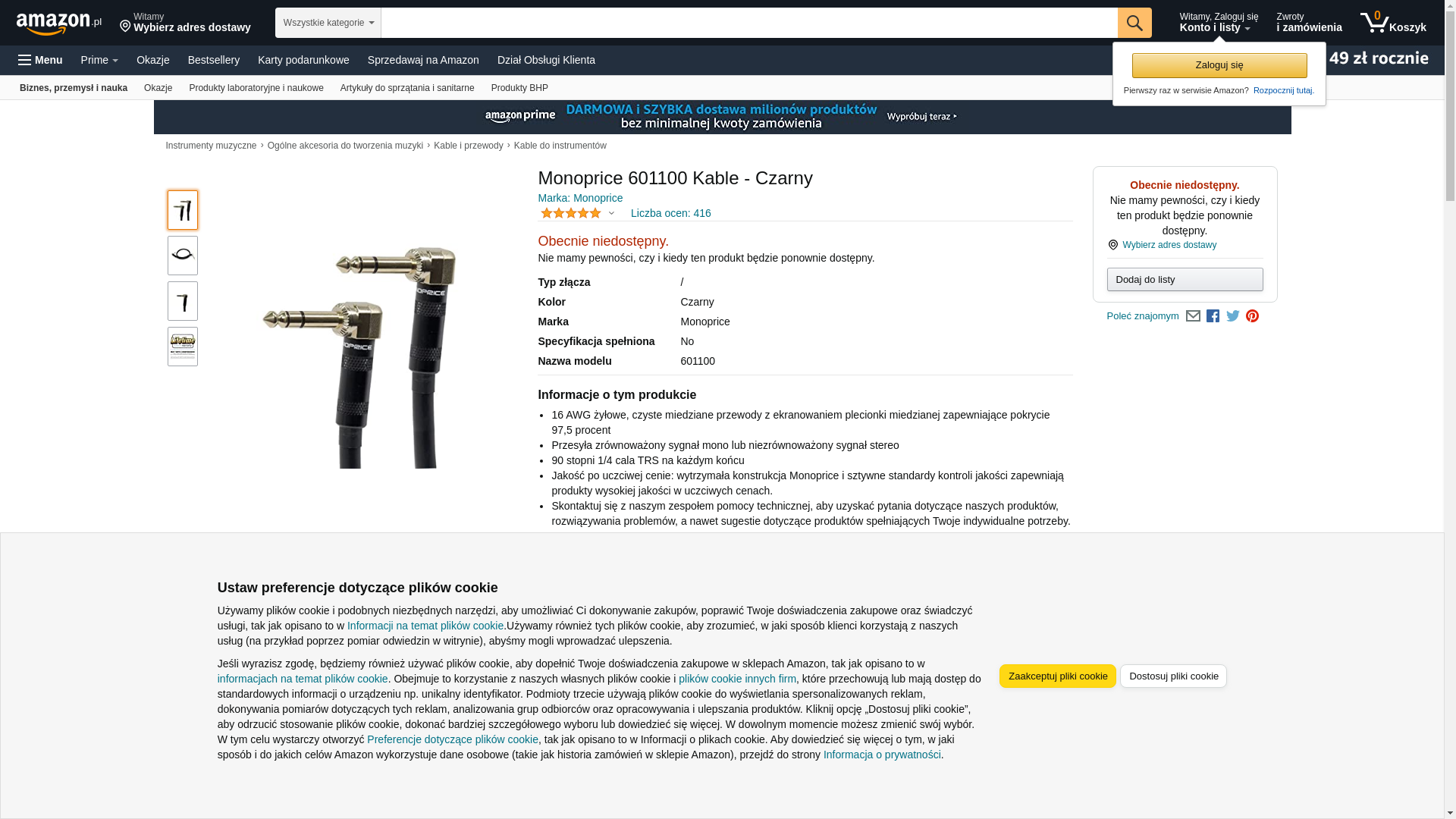
Task: Expand the Wszystkie kategorie search dropdown
Action: click(328, 23)
